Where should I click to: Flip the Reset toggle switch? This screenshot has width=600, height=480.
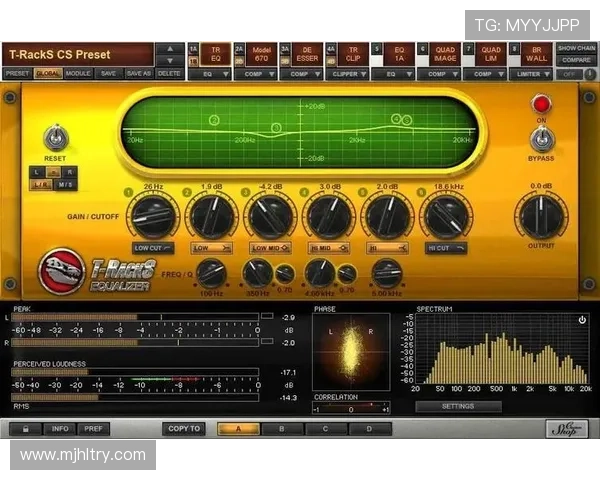(x=56, y=138)
